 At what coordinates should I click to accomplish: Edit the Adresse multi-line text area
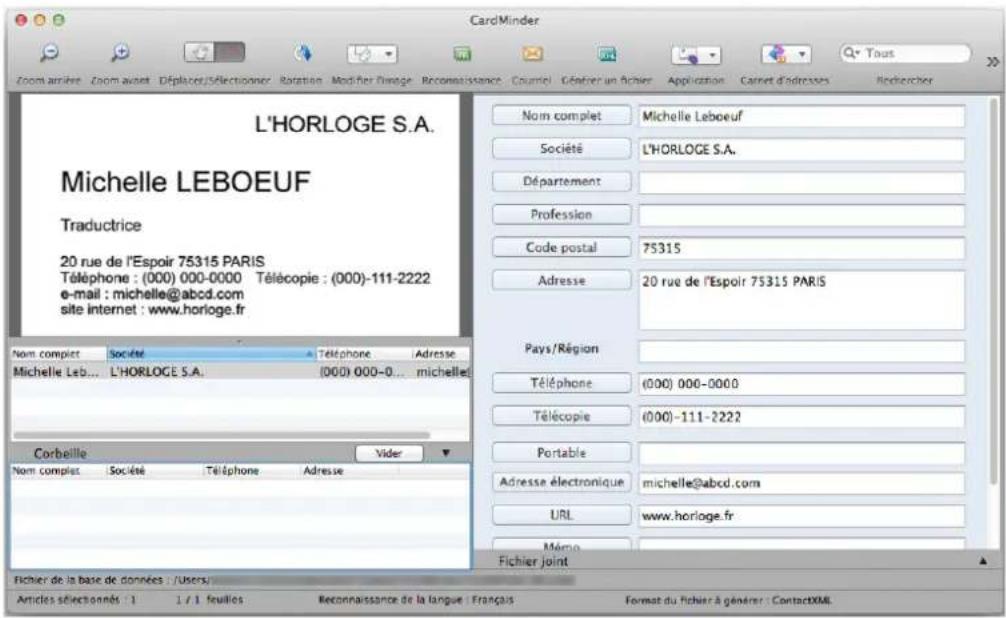[801, 300]
